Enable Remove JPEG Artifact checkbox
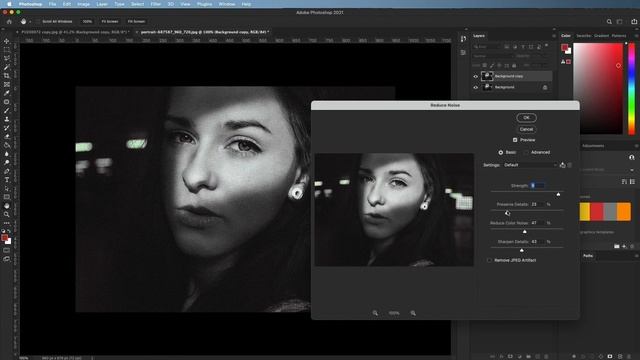Viewport: 640px width, 360px height. pyautogui.click(x=489, y=260)
